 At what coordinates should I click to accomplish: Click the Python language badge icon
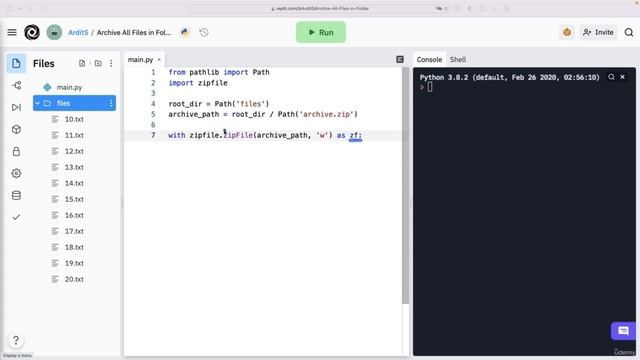coord(185,32)
